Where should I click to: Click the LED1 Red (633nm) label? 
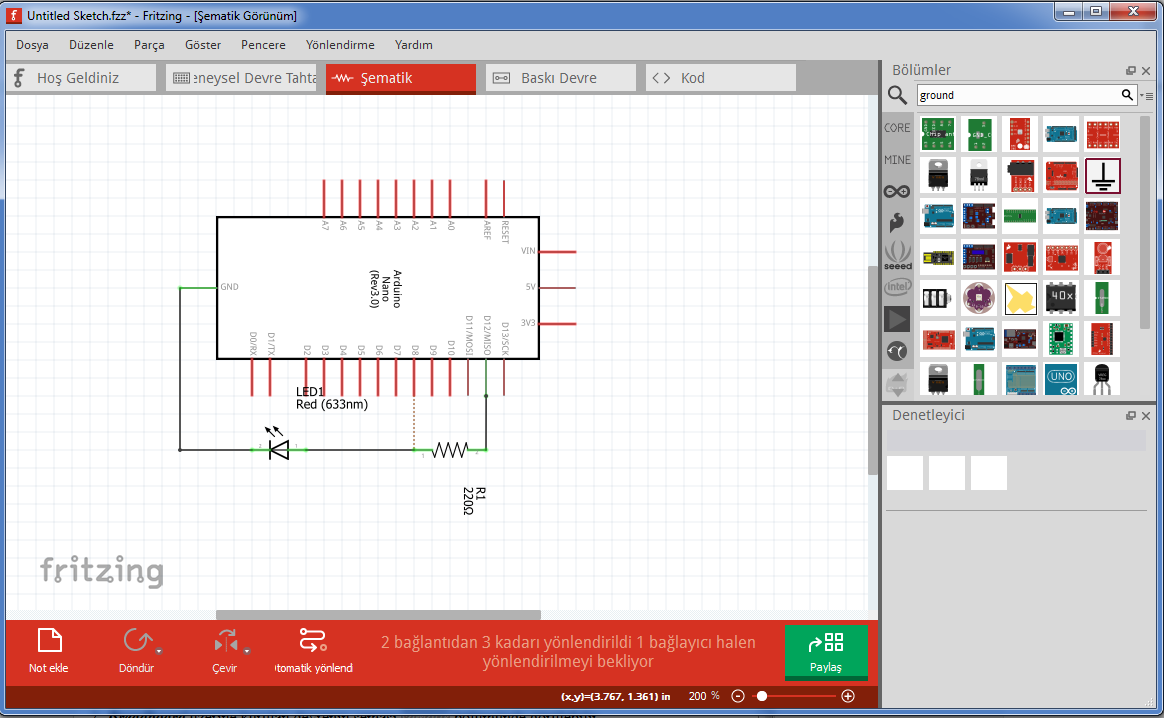tap(331, 398)
